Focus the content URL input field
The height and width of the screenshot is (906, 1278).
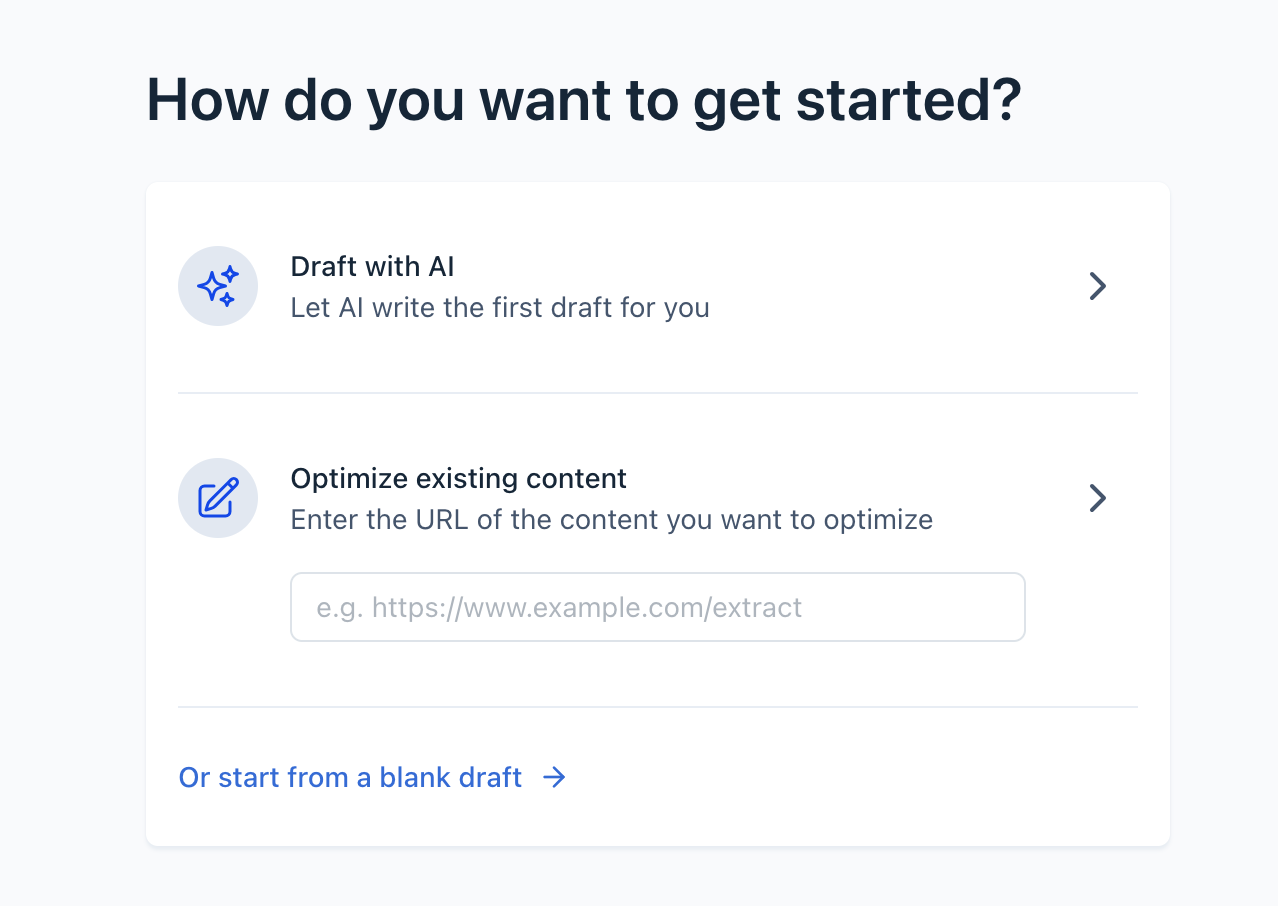click(x=657, y=607)
